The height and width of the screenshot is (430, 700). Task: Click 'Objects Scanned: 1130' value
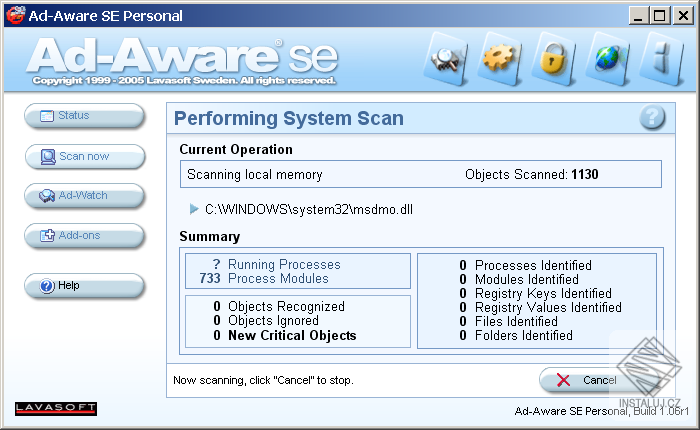[x=531, y=174]
